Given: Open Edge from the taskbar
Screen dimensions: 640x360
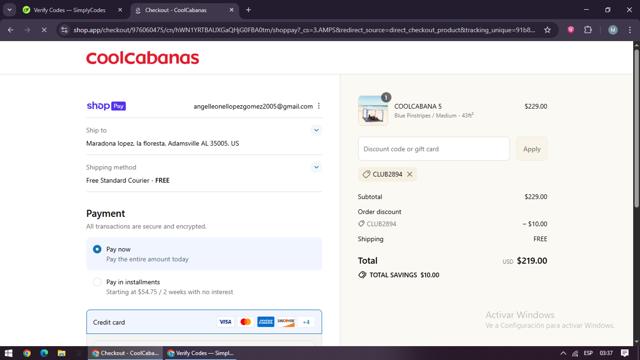Looking at the screenshot, I should [44, 353].
